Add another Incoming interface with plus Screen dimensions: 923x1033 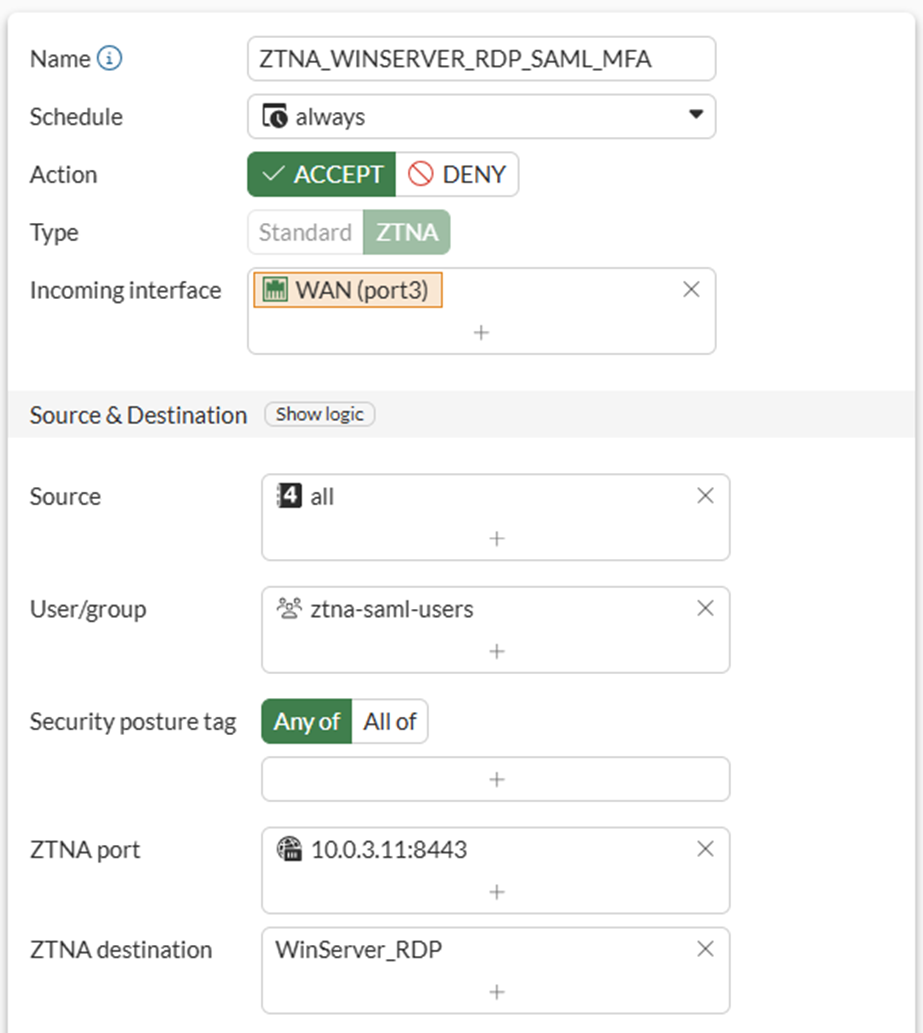coord(481,332)
